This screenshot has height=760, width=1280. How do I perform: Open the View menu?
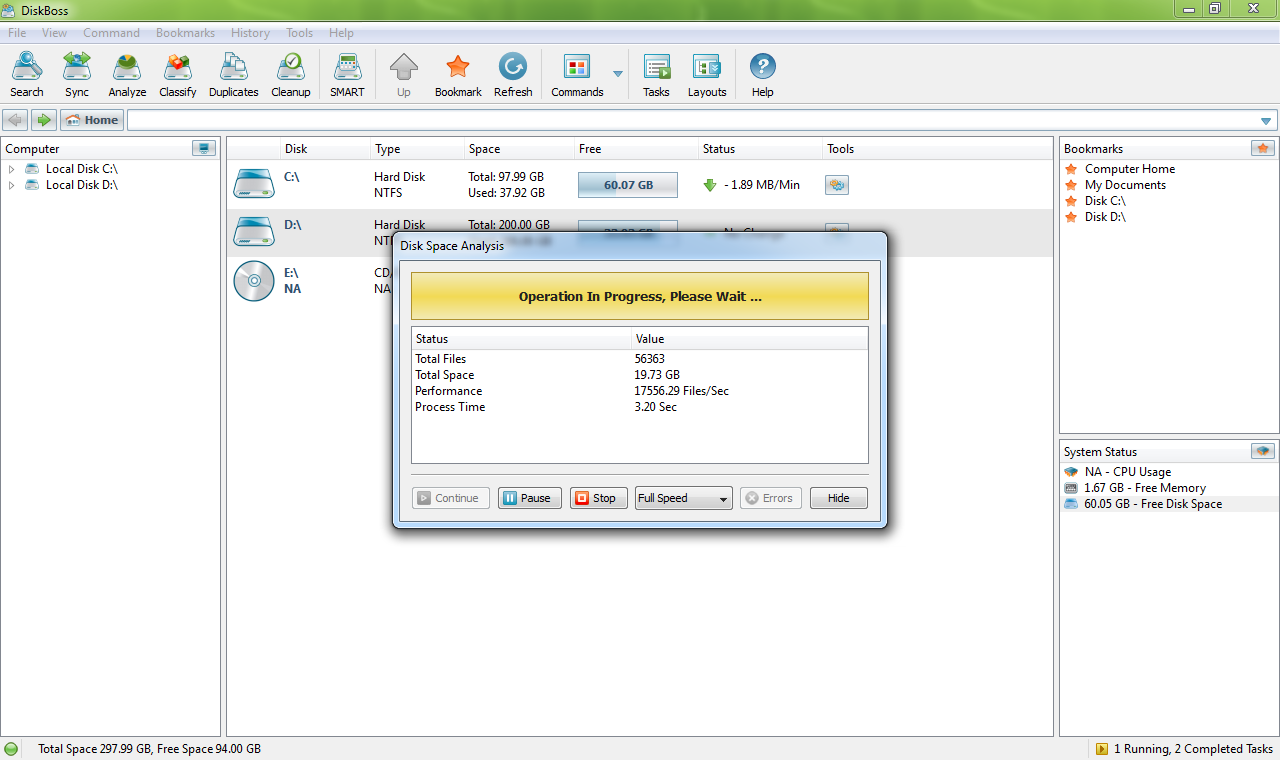point(55,33)
